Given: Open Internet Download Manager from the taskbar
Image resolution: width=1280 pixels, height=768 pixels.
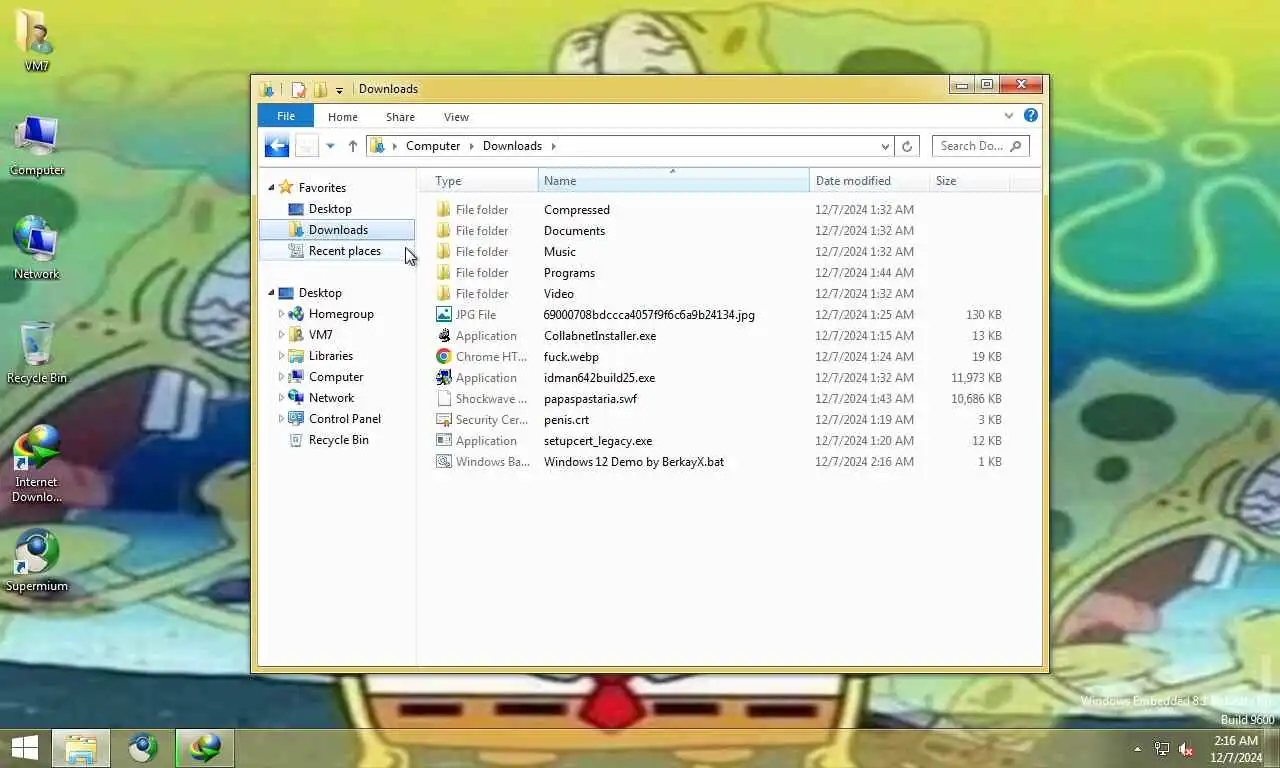Looking at the screenshot, I should [x=205, y=748].
